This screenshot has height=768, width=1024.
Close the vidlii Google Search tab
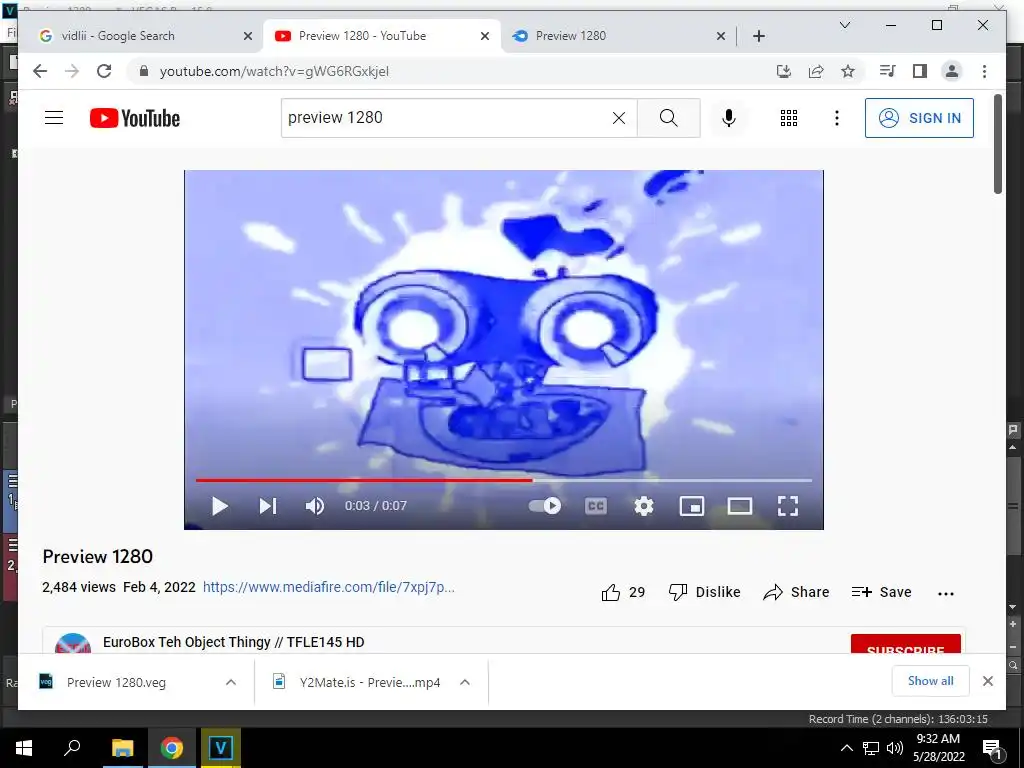click(x=248, y=36)
